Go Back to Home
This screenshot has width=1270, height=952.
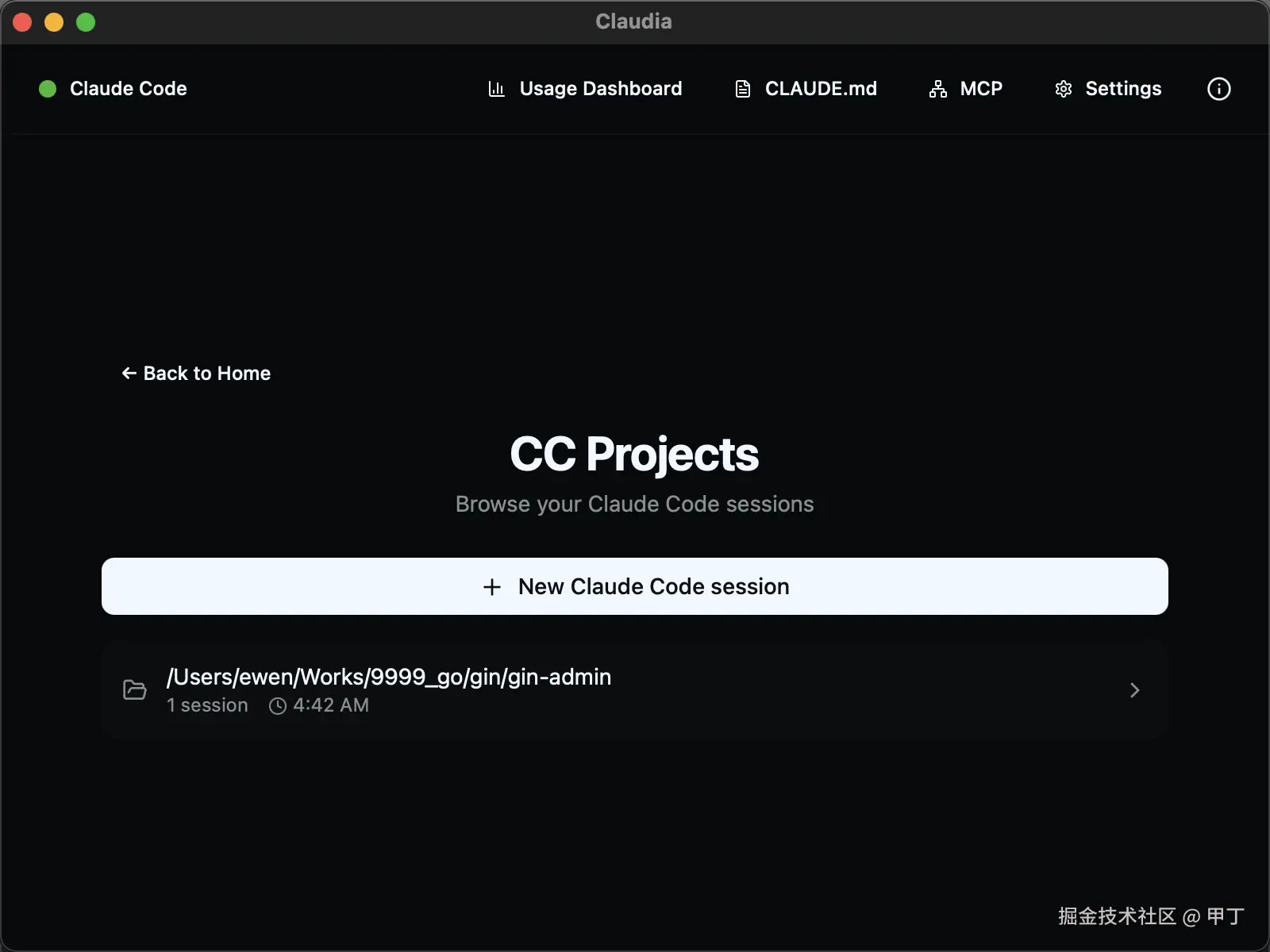[x=196, y=373]
